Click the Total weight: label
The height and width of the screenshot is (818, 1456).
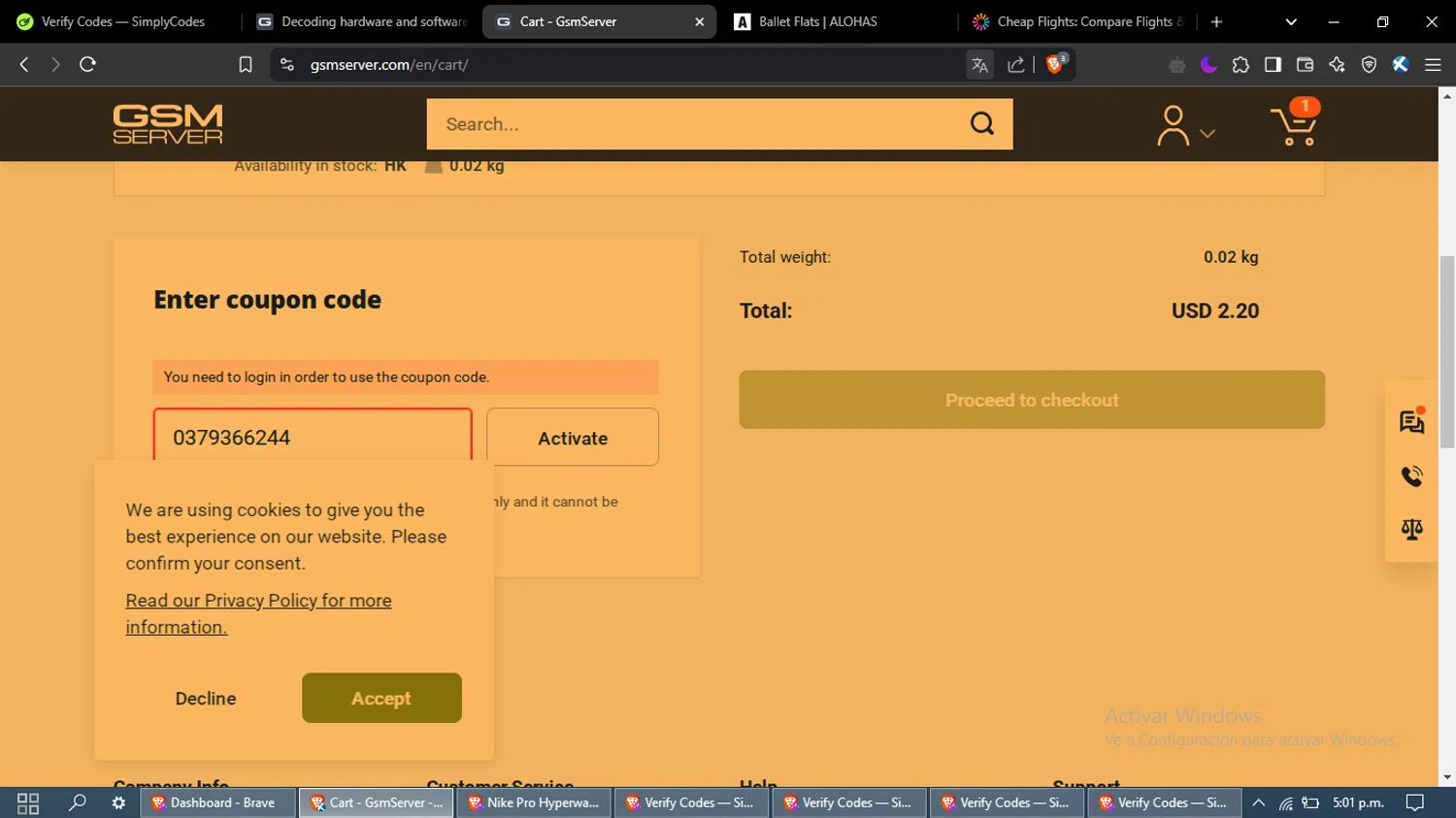785,257
